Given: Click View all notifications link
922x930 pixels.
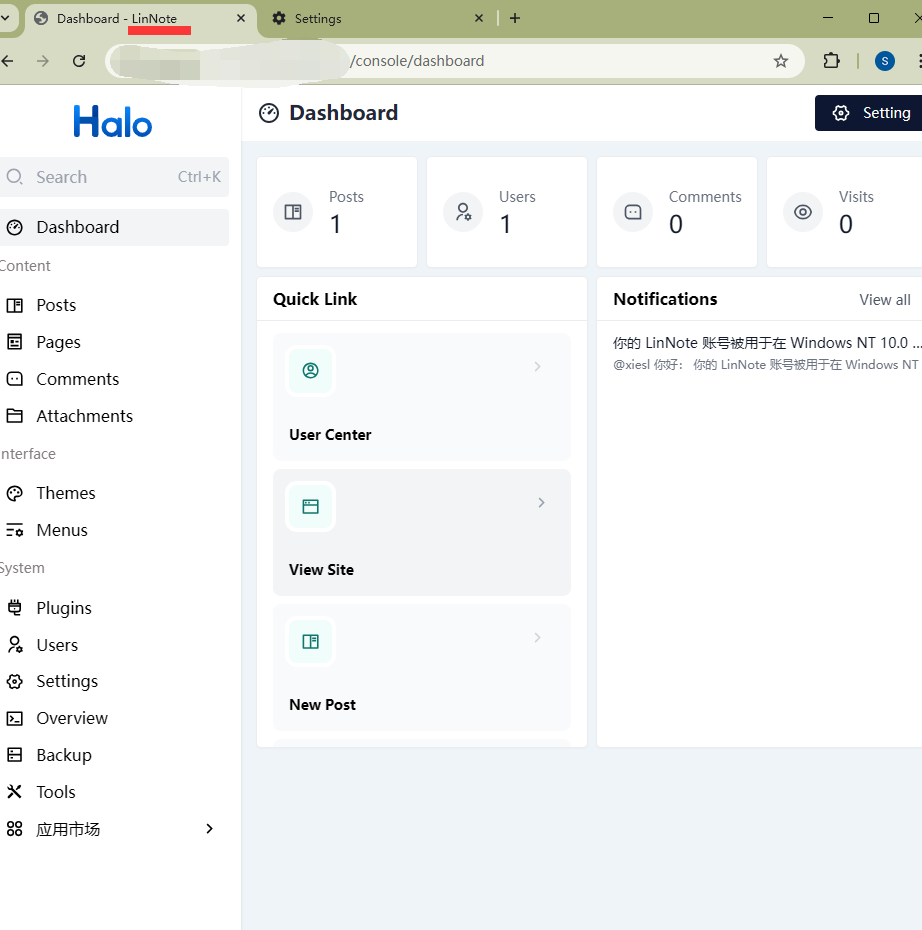Looking at the screenshot, I should (x=884, y=300).
